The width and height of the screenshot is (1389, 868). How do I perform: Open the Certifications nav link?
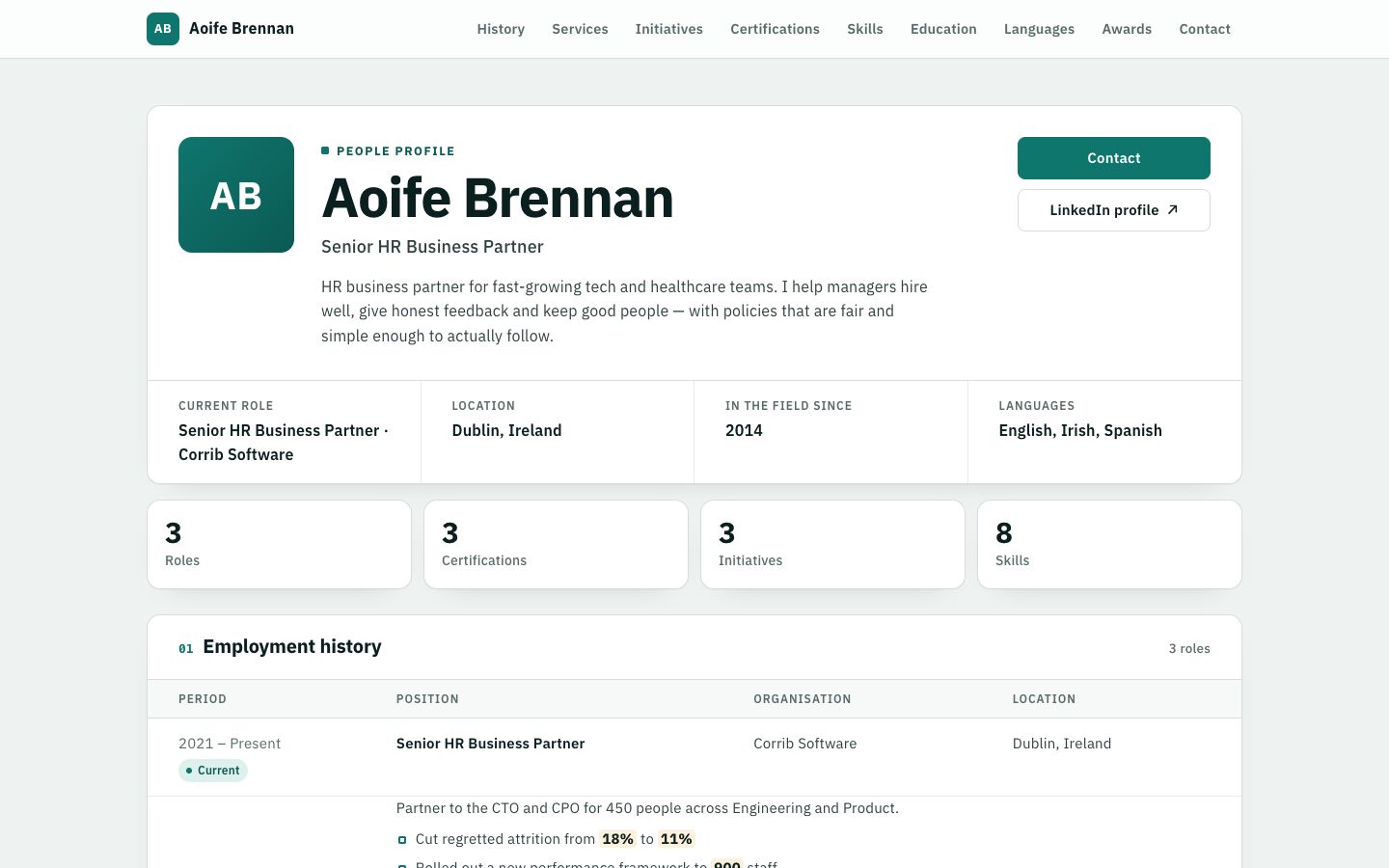pyautogui.click(x=775, y=29)
